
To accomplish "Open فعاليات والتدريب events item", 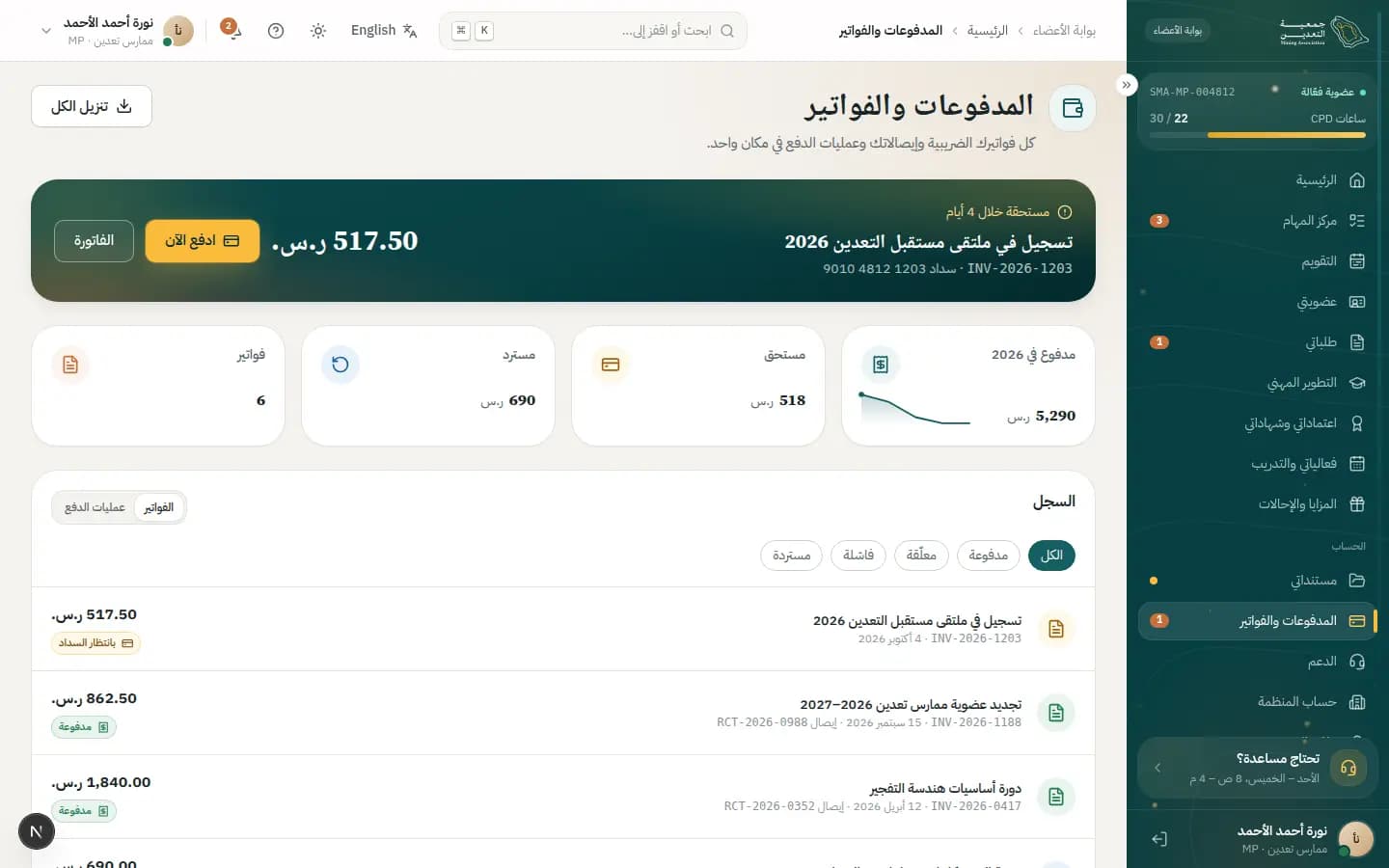I will click(x=1257, y=464).
